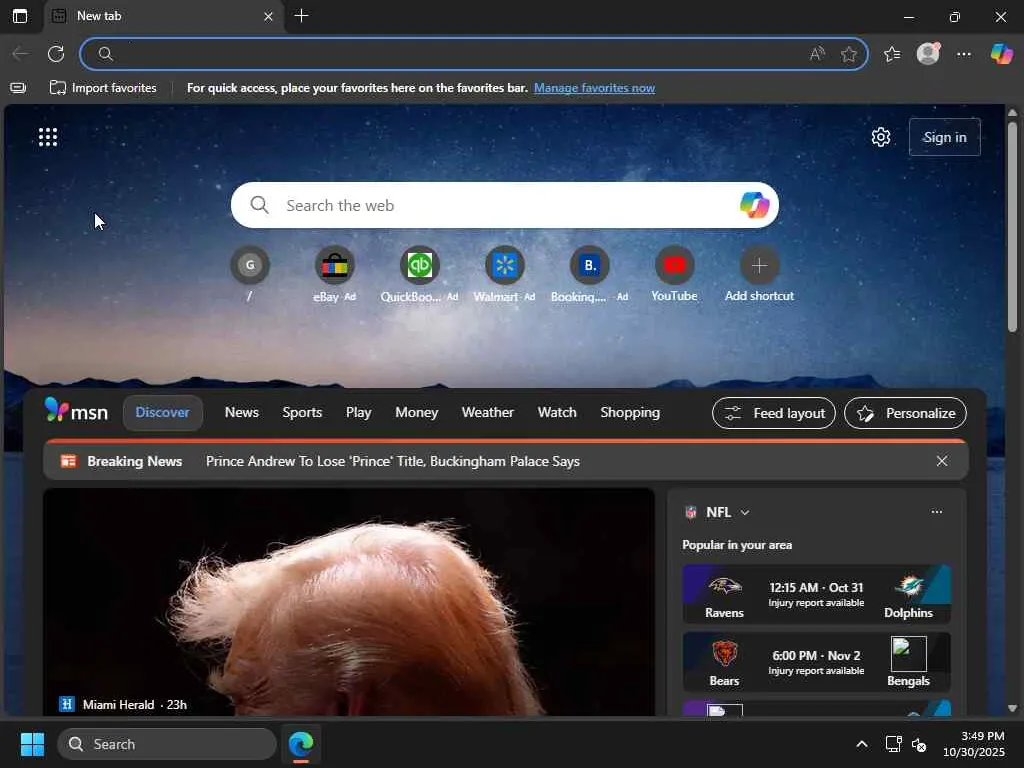Open the Miami Herald story image
This screenshot has height=768, width=1024.
pos(349,602)
